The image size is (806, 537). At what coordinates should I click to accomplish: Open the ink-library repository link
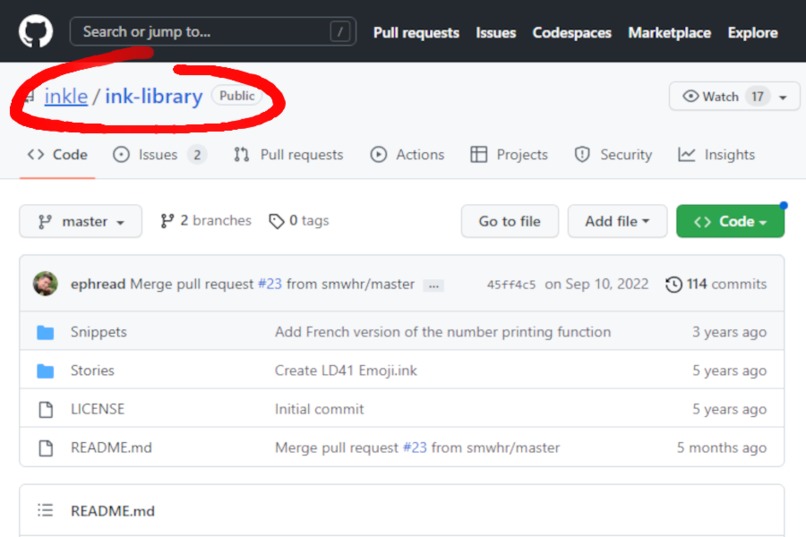(x=154, y=96)
